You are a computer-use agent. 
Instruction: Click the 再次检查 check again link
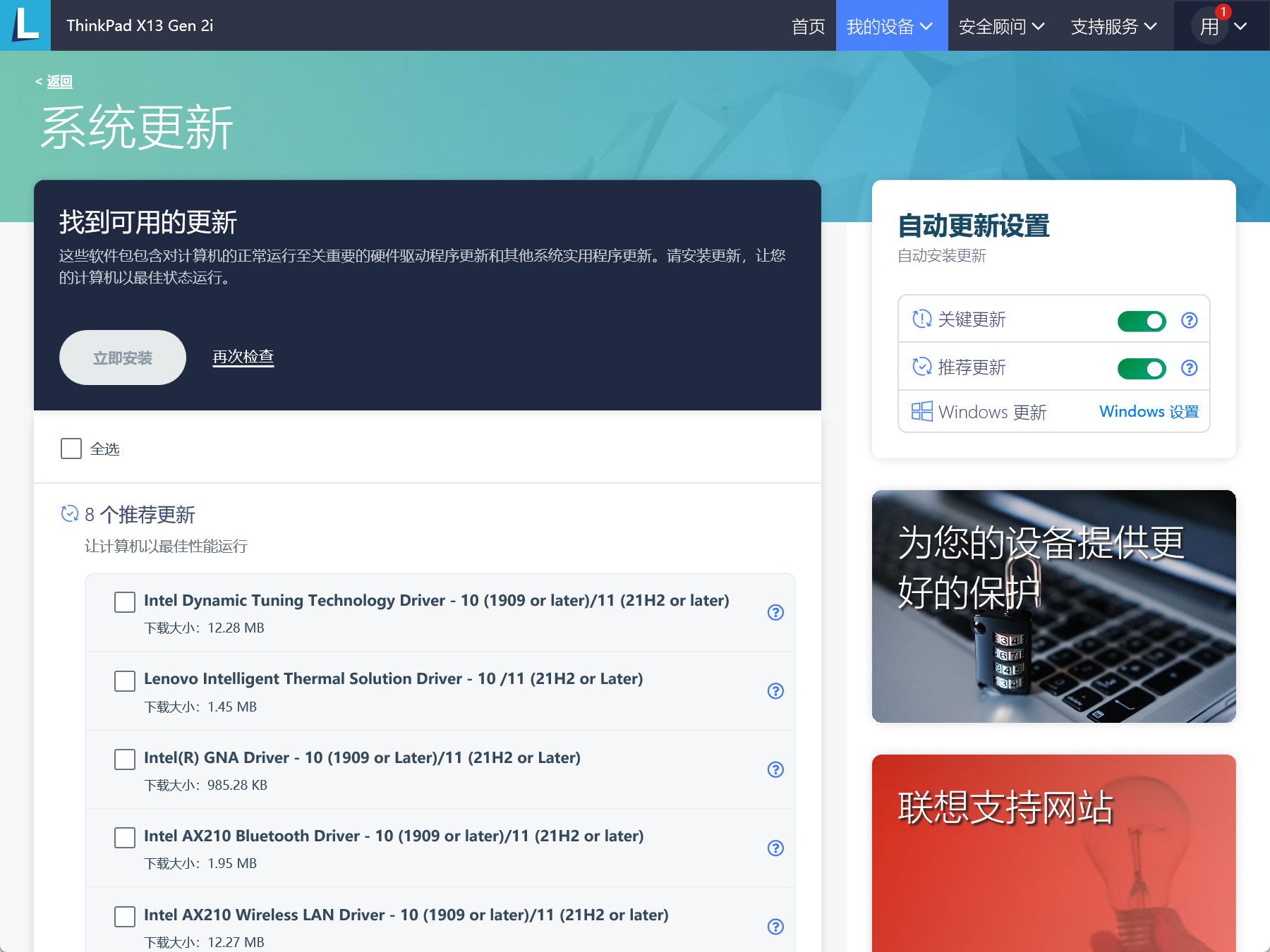point(243,357)
